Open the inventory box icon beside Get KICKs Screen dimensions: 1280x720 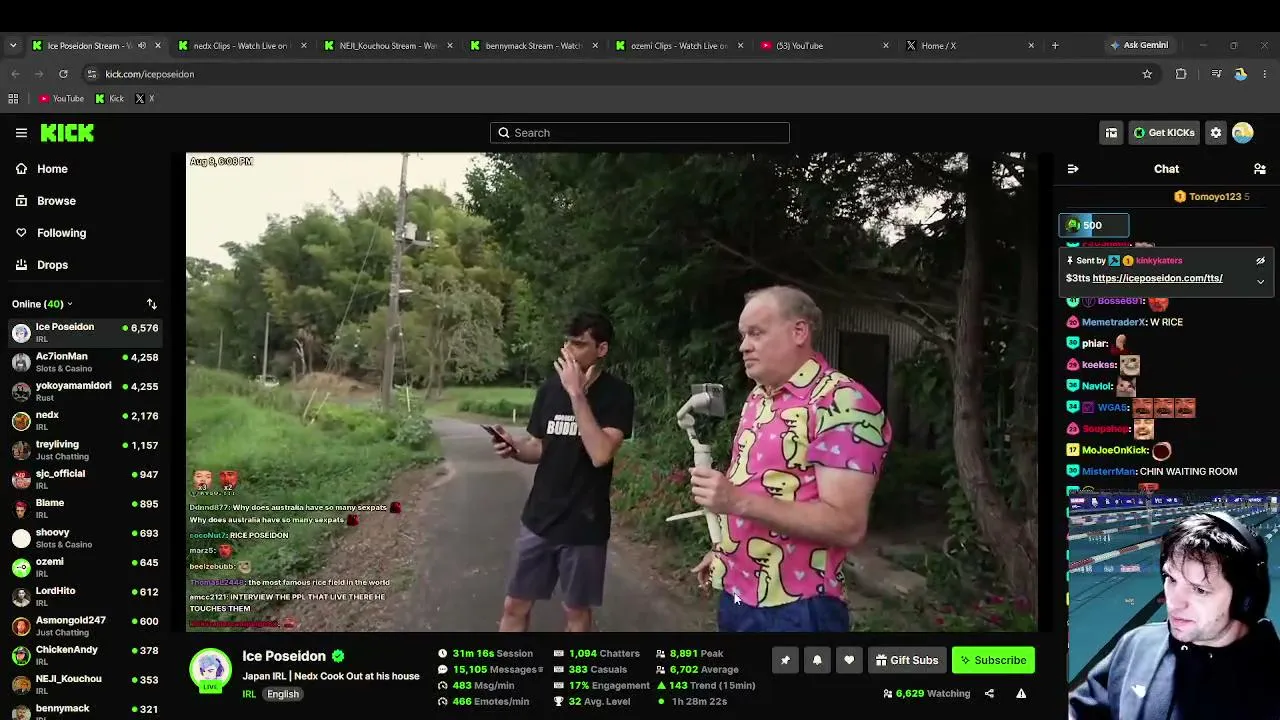click(1111, 132)
